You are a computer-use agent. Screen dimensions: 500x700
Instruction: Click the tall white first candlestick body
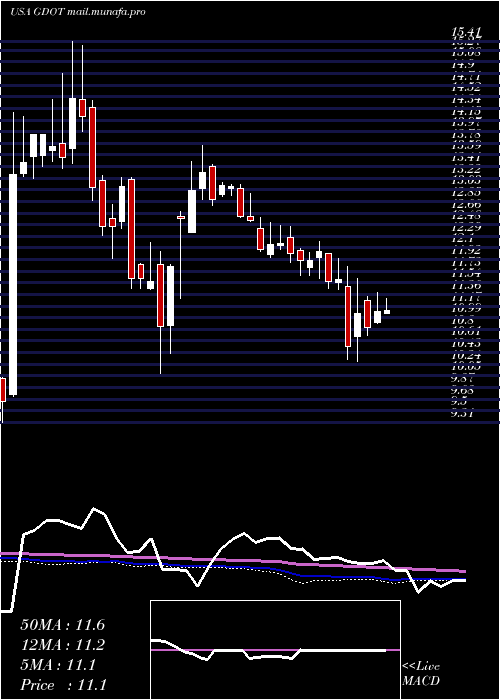[x=13, y=284]
